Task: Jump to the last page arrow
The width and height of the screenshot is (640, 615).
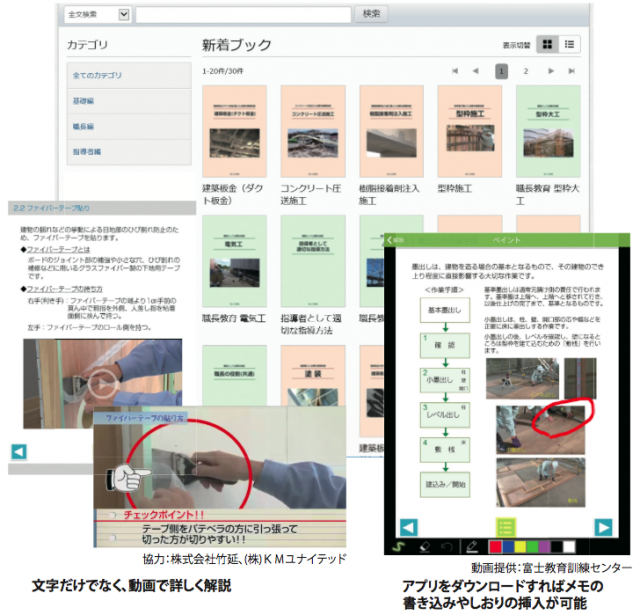Action: tap(574, 72)
